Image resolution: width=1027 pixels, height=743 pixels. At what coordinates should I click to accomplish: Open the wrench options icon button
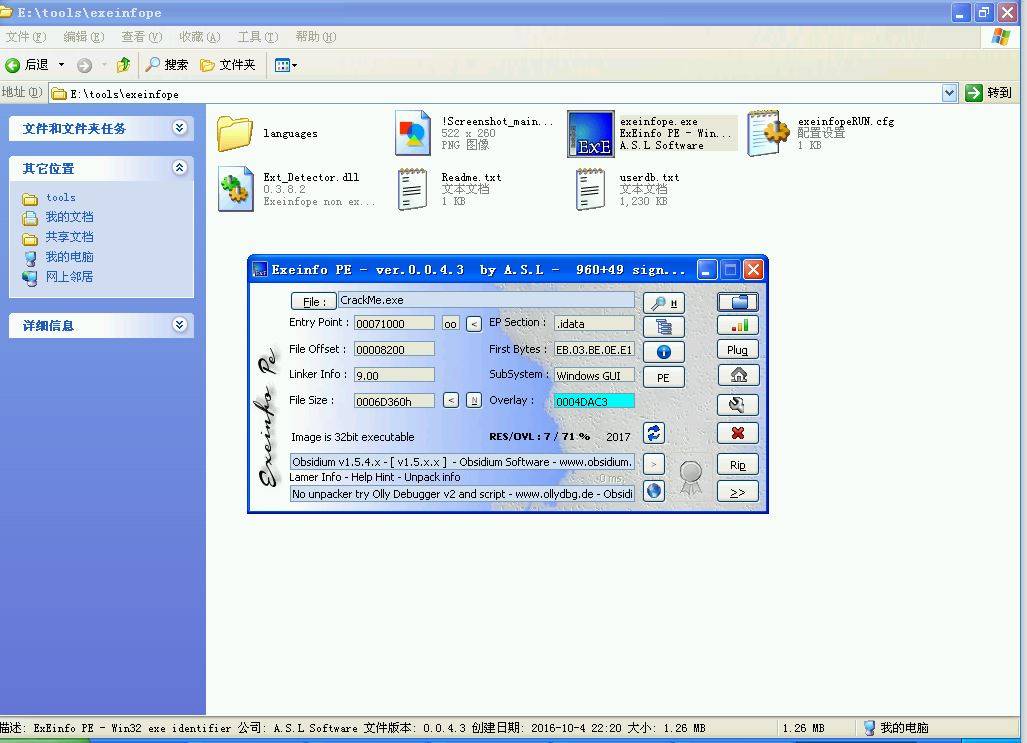(x=738, y=404)
